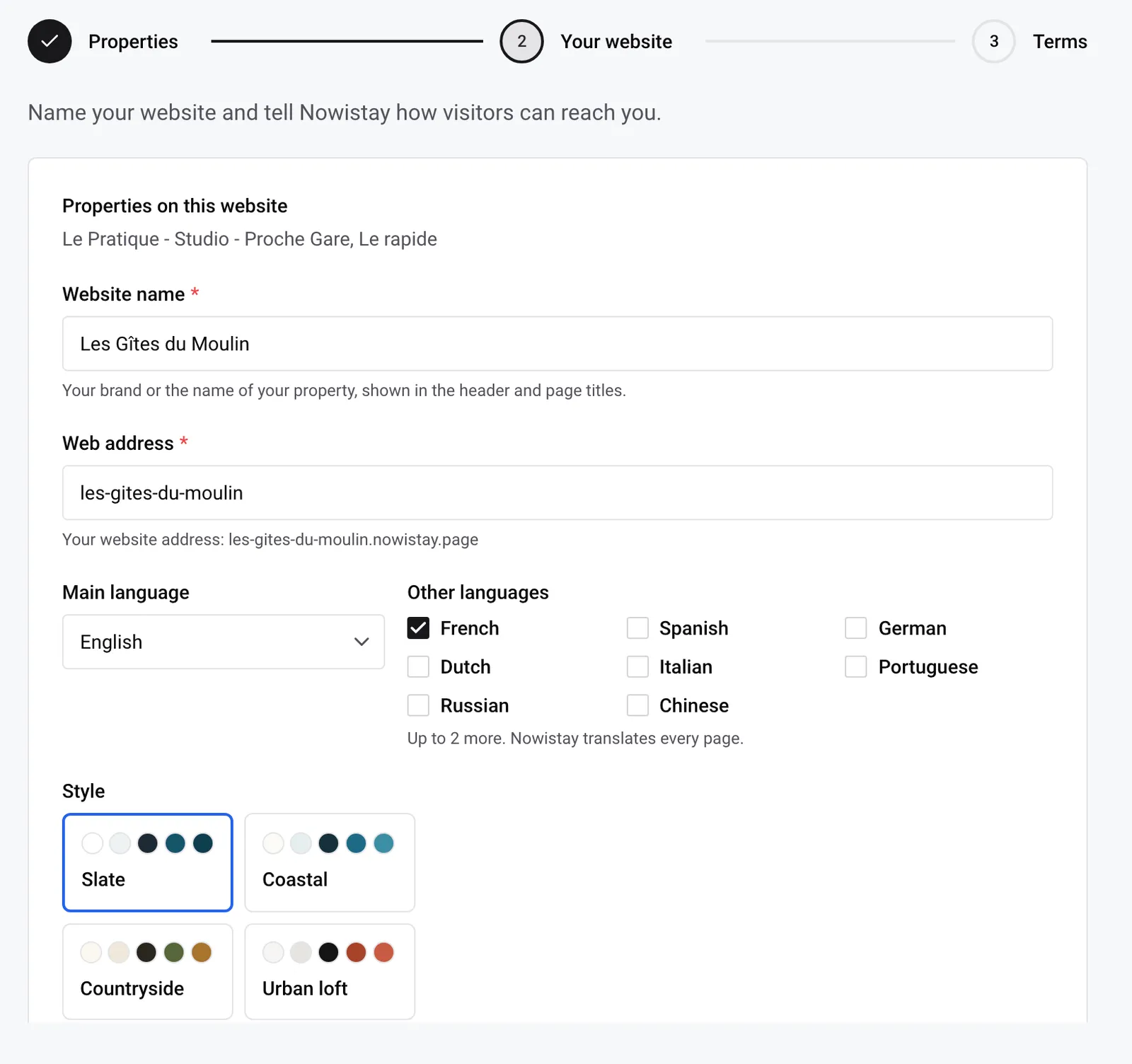
Task: Check the Chinese language checkbox
Action: click(637, 705)
